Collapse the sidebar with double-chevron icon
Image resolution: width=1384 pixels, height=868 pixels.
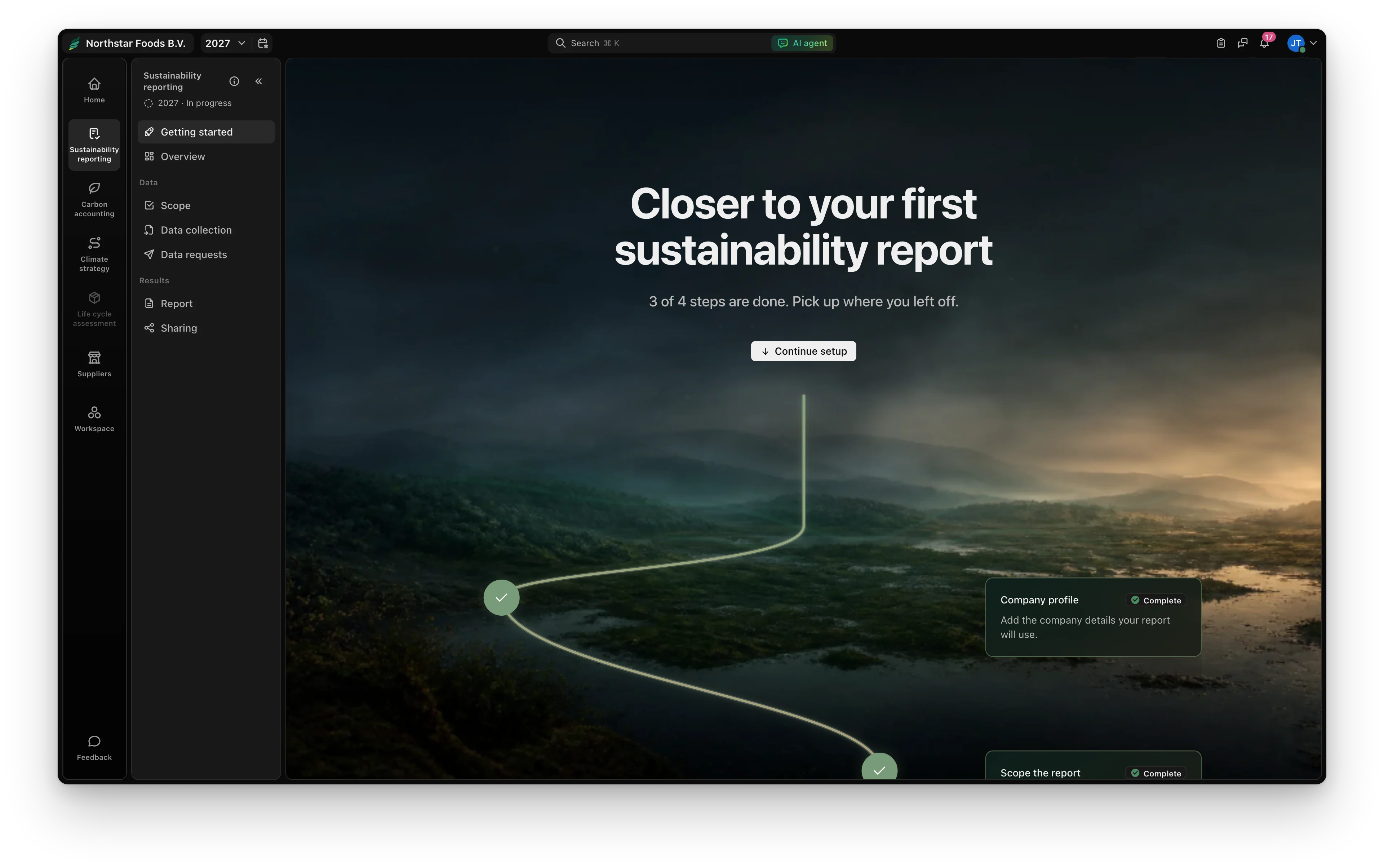pos(258,81)
